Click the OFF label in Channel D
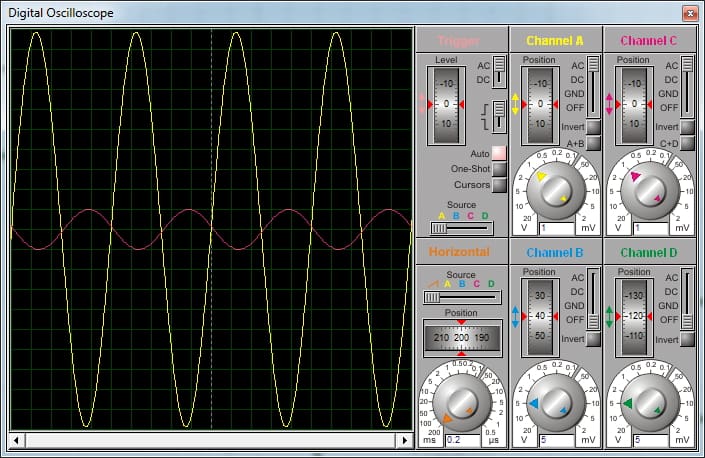 [x=669, y=320]
